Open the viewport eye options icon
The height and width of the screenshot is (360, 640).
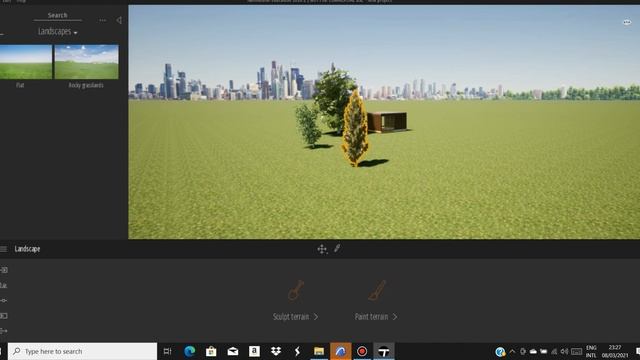(x=627, y=22)
